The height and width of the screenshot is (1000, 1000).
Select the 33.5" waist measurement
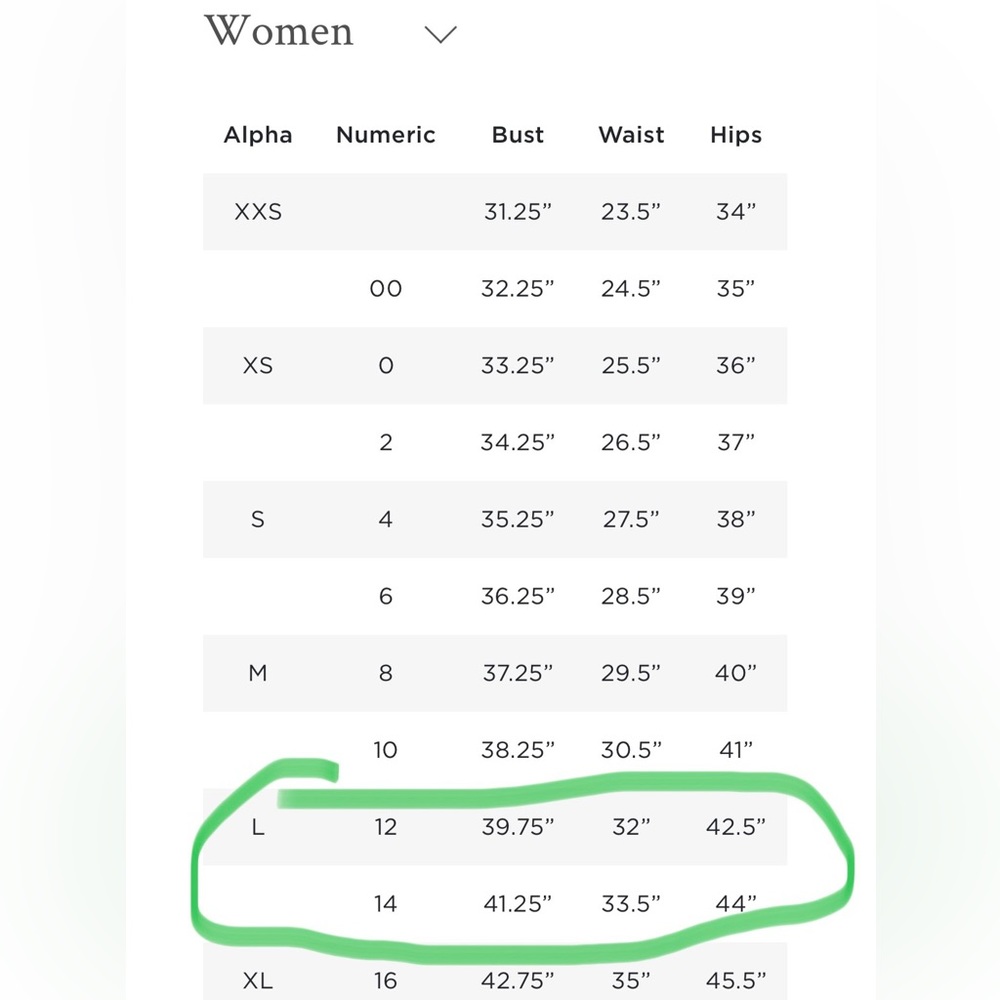631,904
